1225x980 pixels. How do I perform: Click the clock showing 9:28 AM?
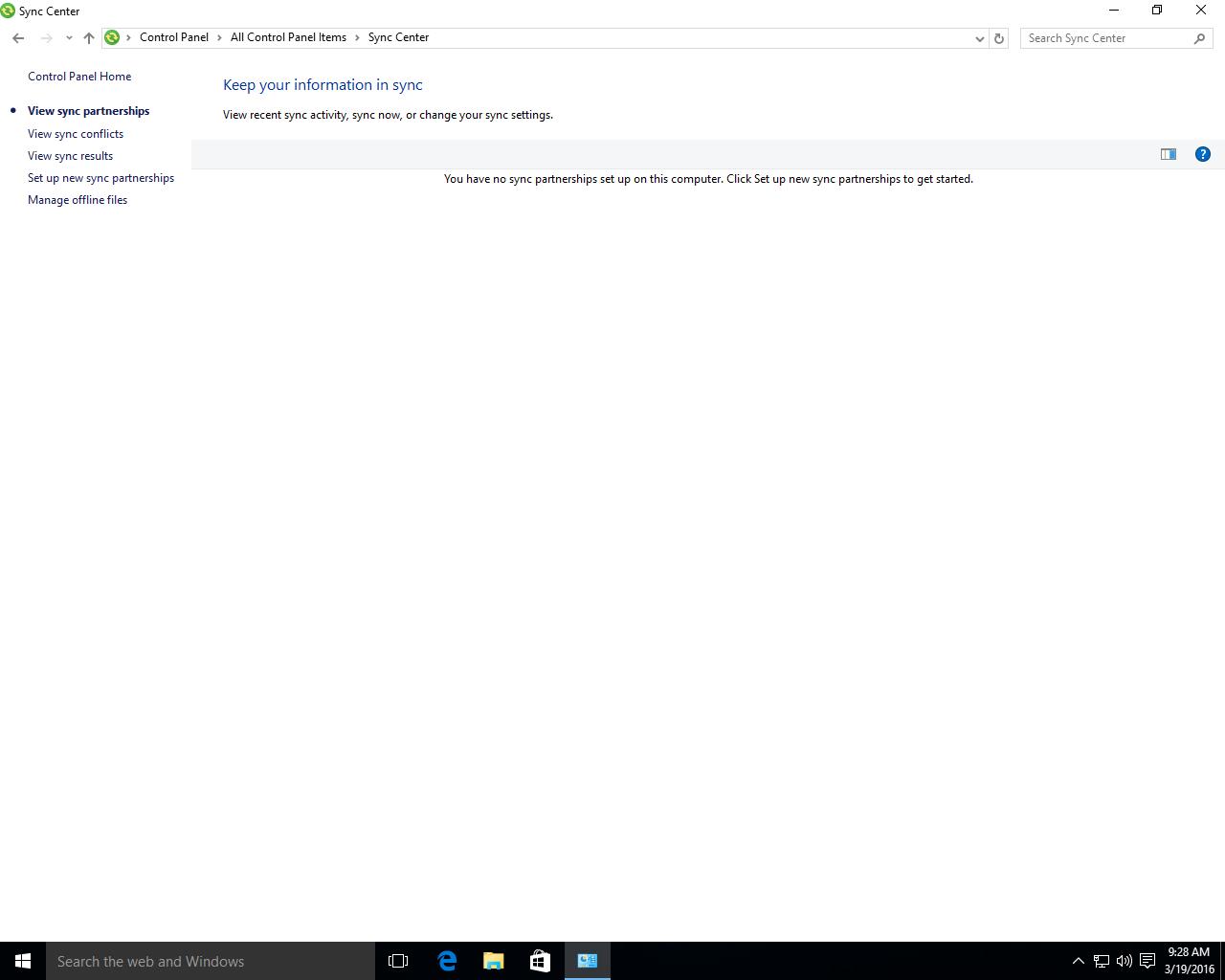[1190, 961]
